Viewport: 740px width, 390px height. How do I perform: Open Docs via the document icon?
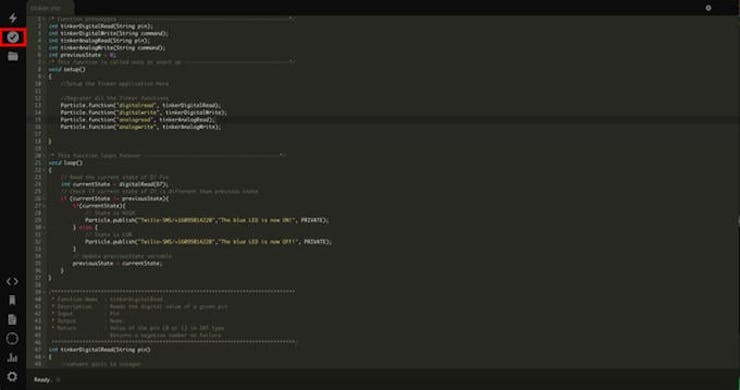(x=12, y=320)
